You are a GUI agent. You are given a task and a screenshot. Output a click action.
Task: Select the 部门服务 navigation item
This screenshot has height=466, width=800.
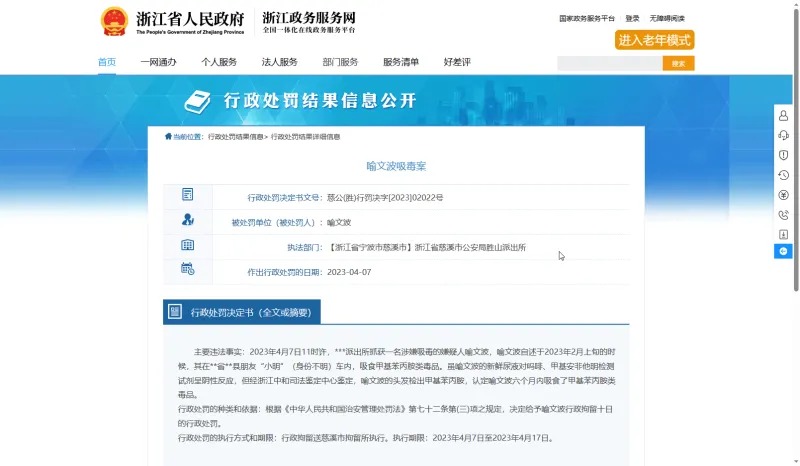[340, 62]
